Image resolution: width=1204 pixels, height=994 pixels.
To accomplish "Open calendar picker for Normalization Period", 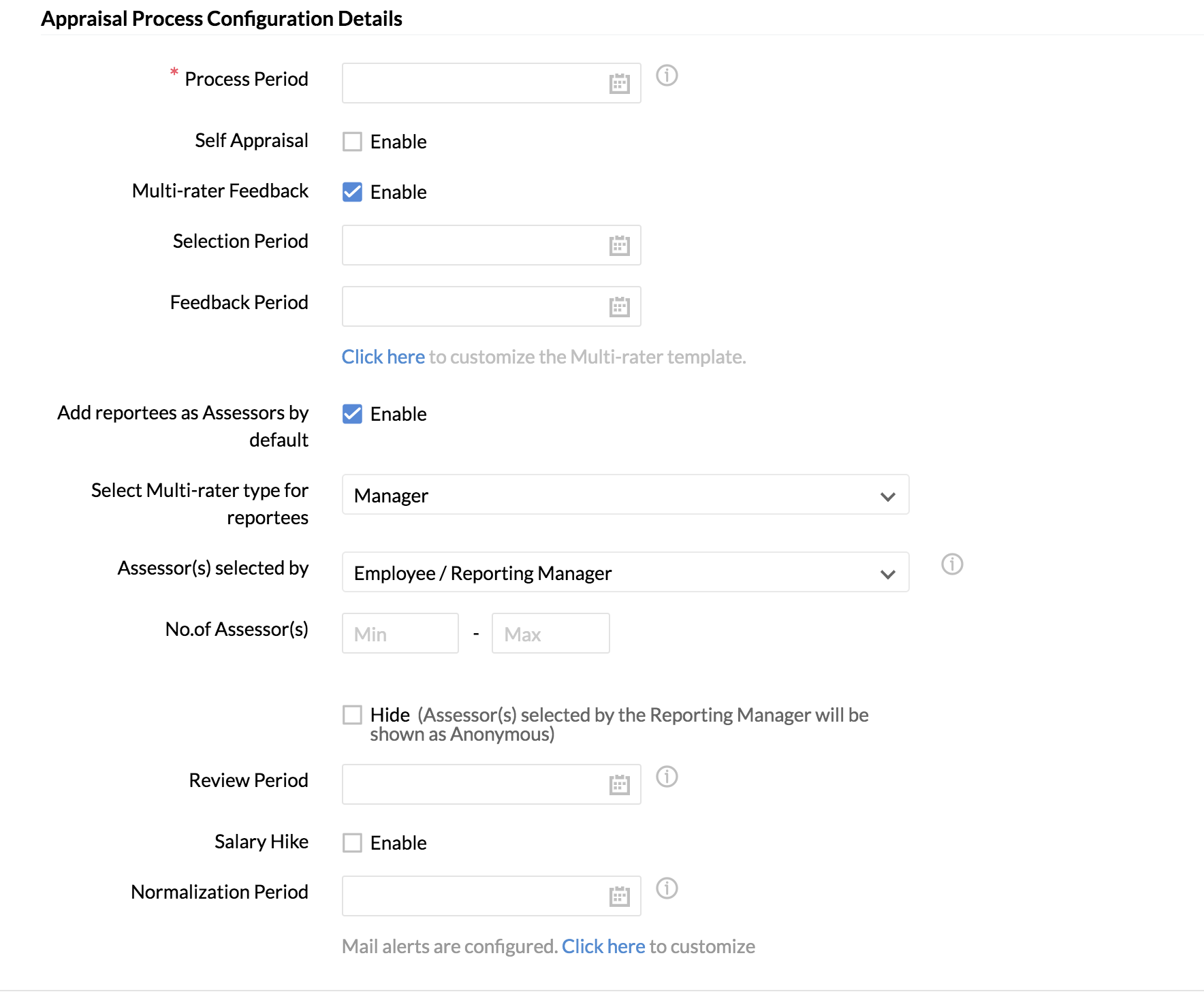I will pos(619,897).
